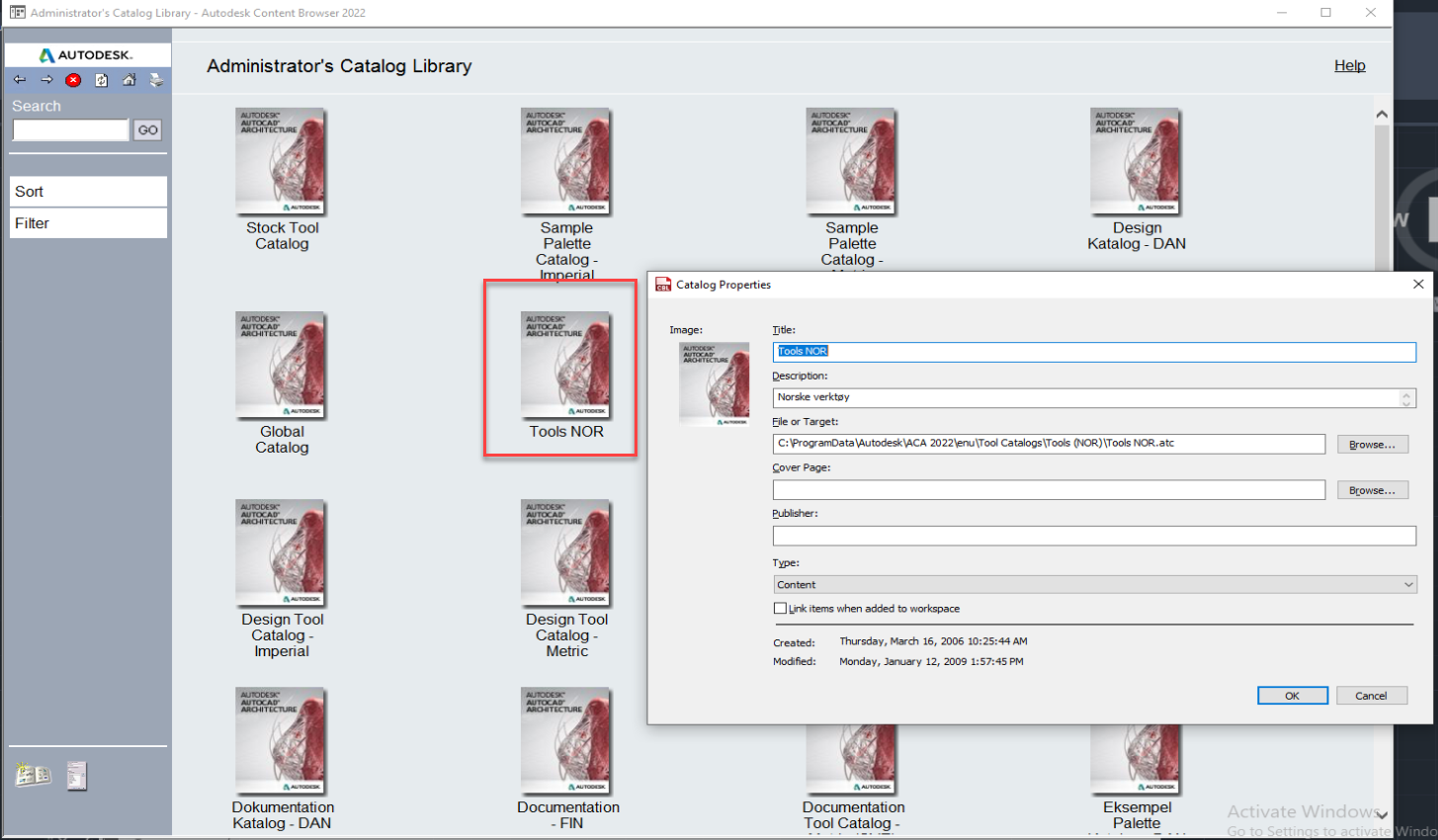Click the Autodesk logo in the sidebar

click(x=87, y=54)
